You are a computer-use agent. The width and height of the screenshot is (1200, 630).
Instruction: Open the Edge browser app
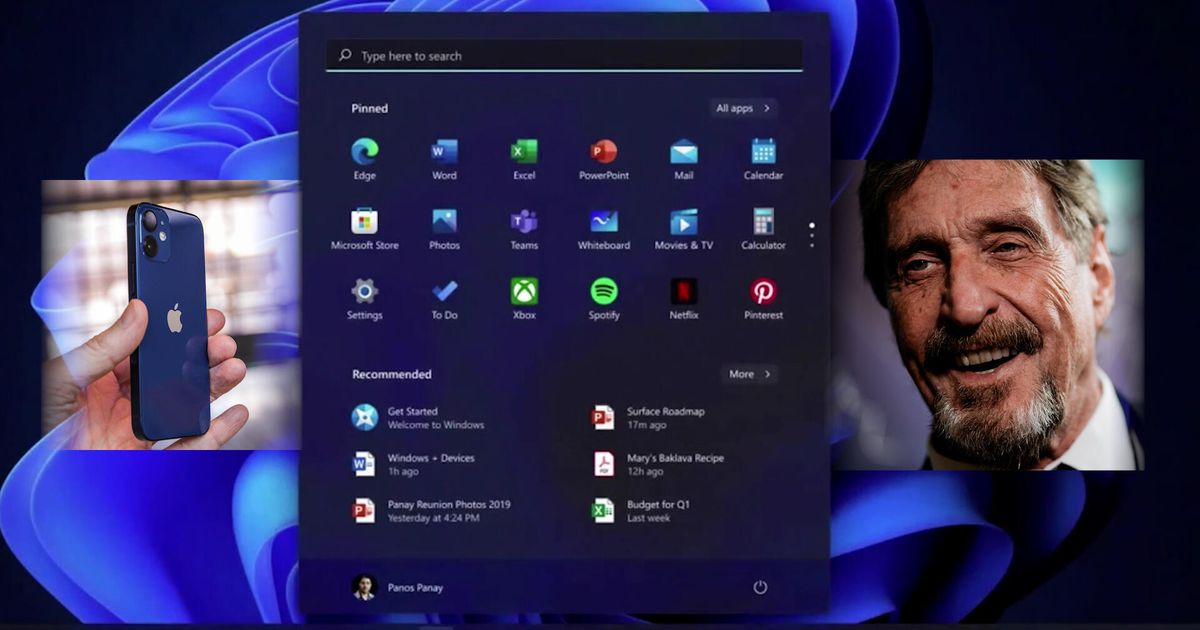[x=364, y=152]
